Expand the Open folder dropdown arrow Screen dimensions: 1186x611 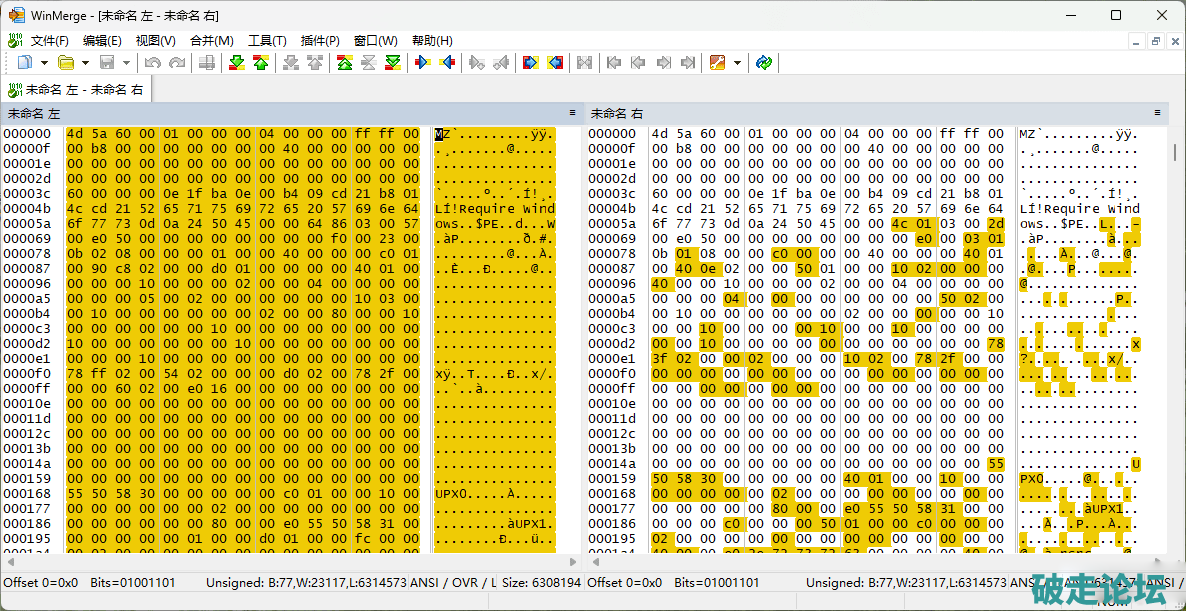(85, 63)
